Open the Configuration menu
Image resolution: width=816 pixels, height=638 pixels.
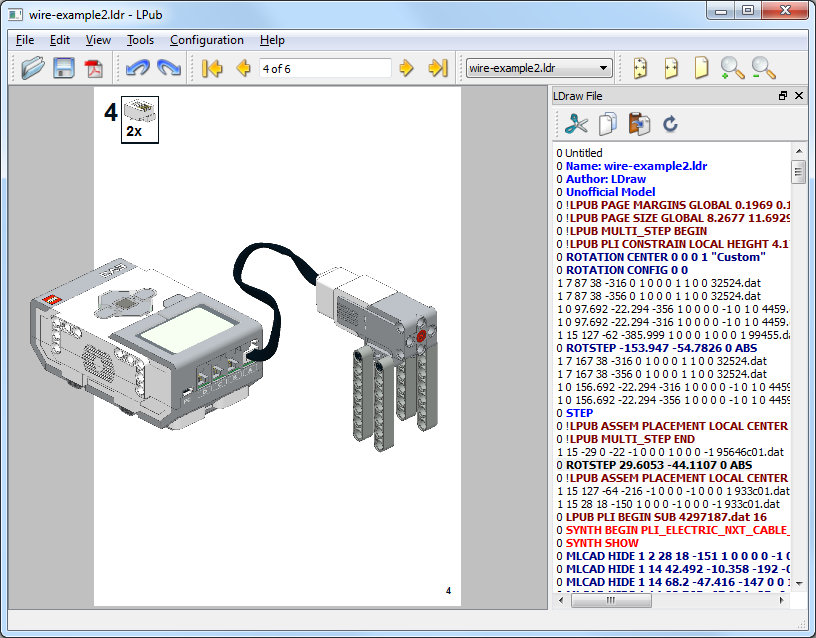coord(207,40)
